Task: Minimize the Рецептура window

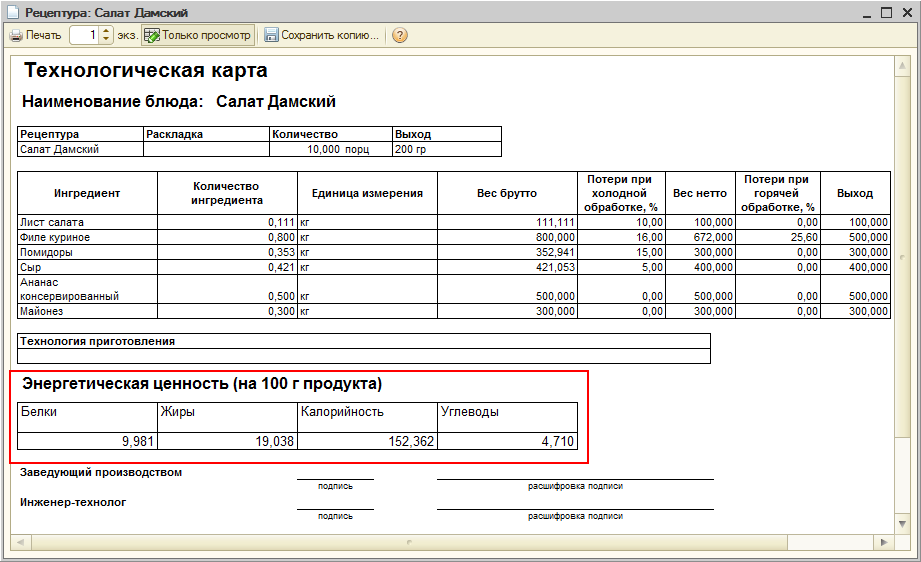Action: click(866, 13)
